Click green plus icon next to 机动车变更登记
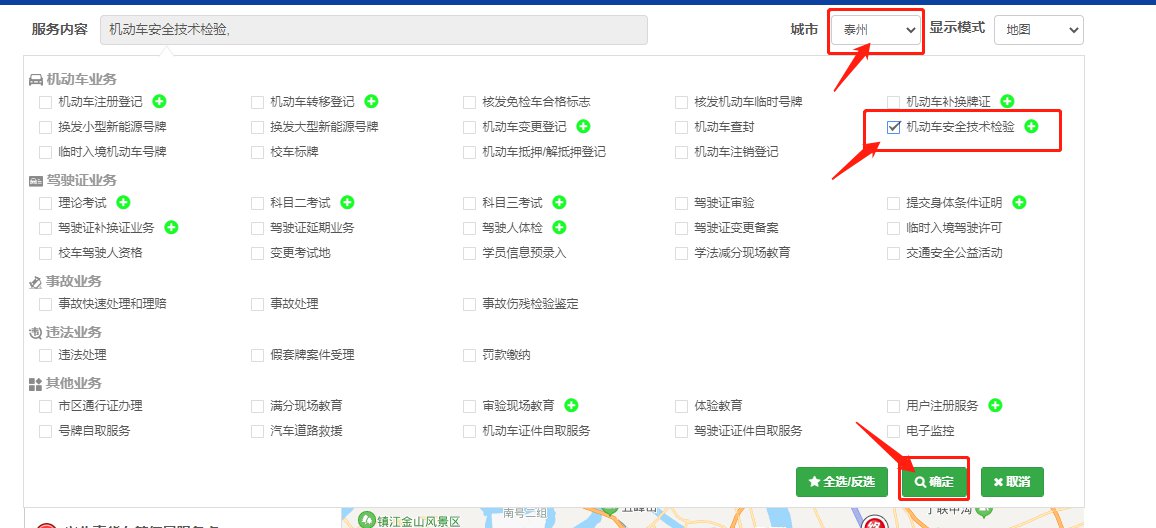Screen dimensions: 1156x528 (x=583, y=127)
